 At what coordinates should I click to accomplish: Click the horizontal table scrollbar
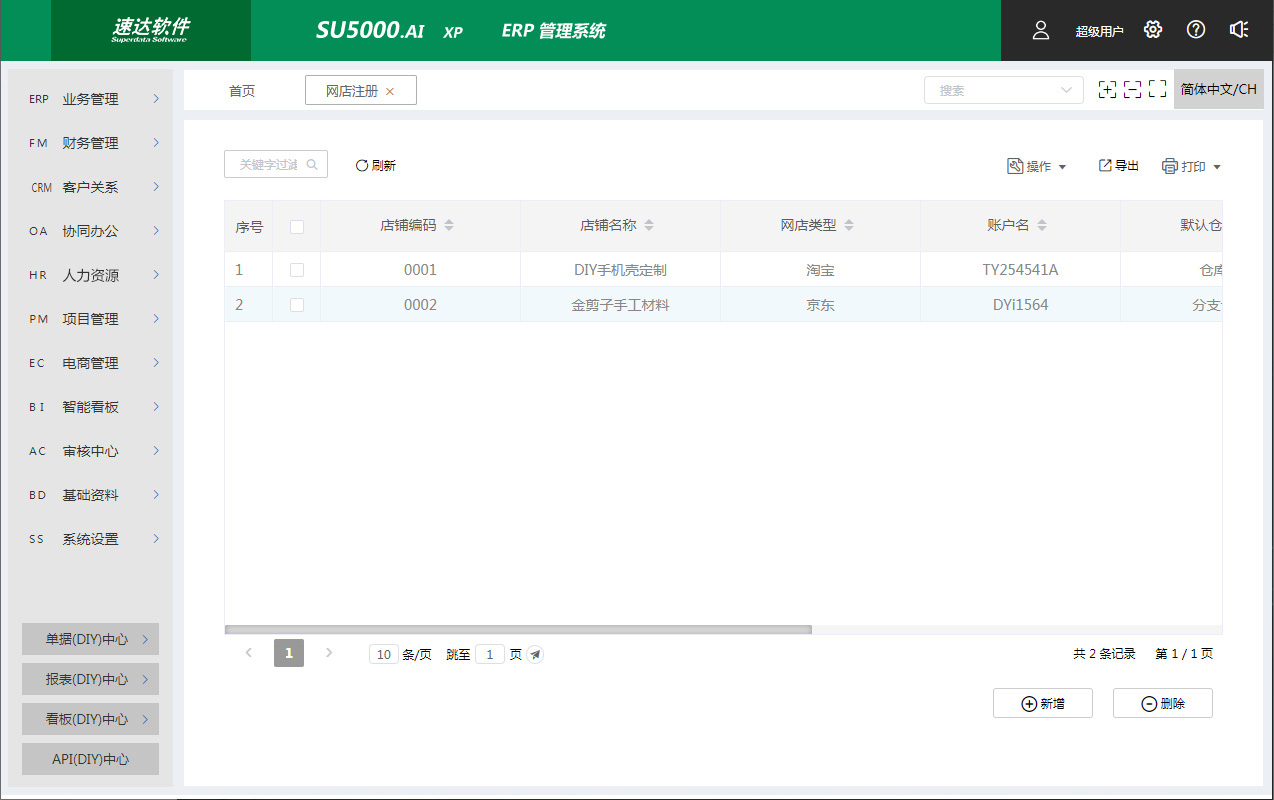tap(518, 630)
